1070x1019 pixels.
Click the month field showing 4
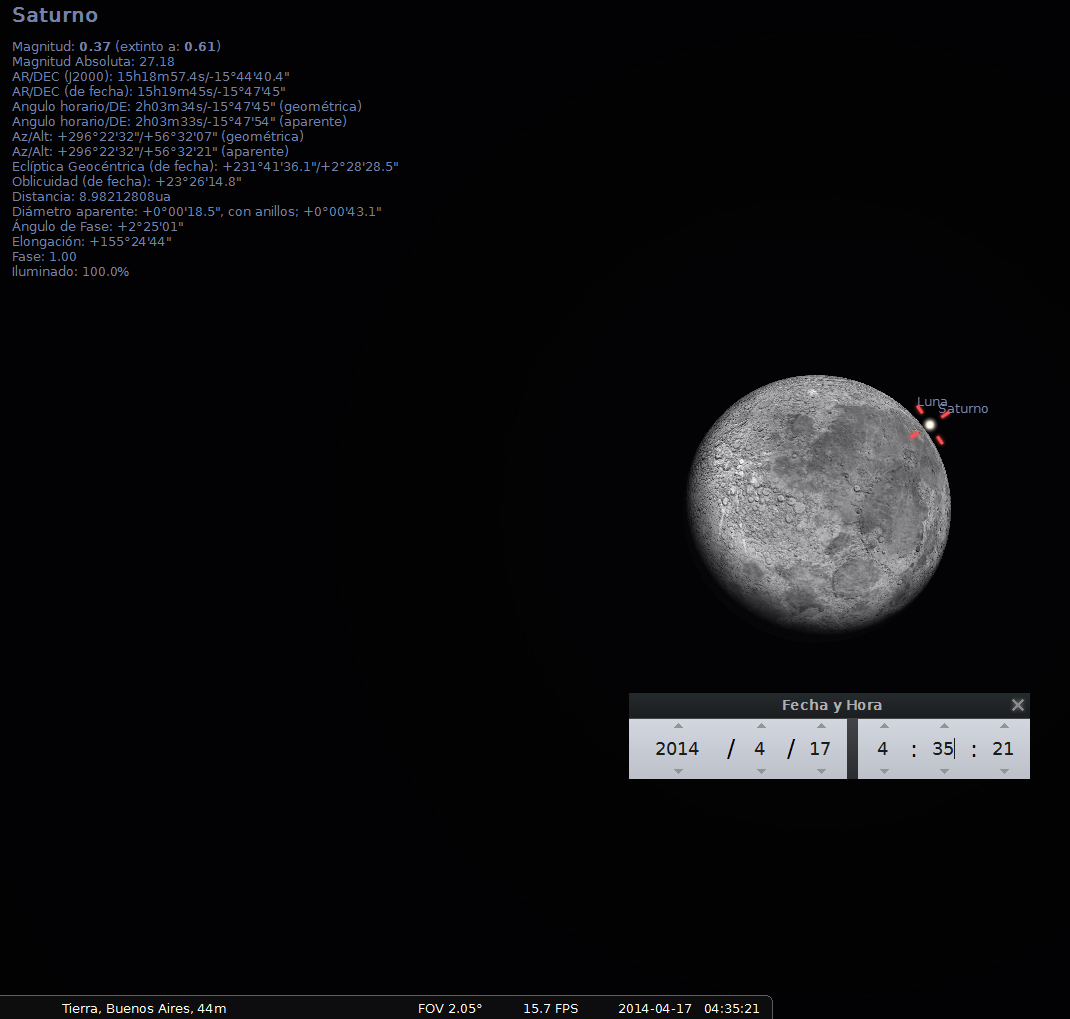point(760,749)
